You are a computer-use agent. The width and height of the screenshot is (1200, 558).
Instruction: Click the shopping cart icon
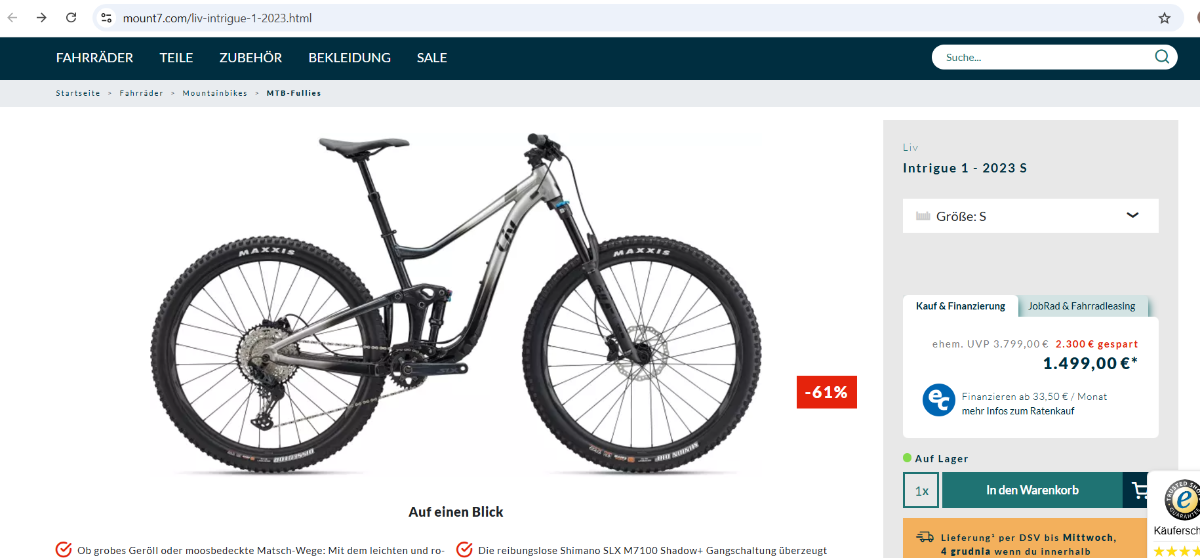coord(1139,490)
